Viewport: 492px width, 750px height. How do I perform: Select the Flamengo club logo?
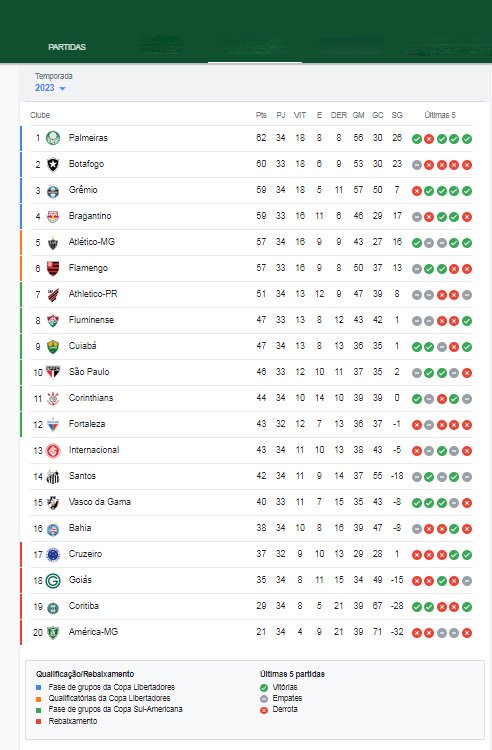click(x=53, y=268)
